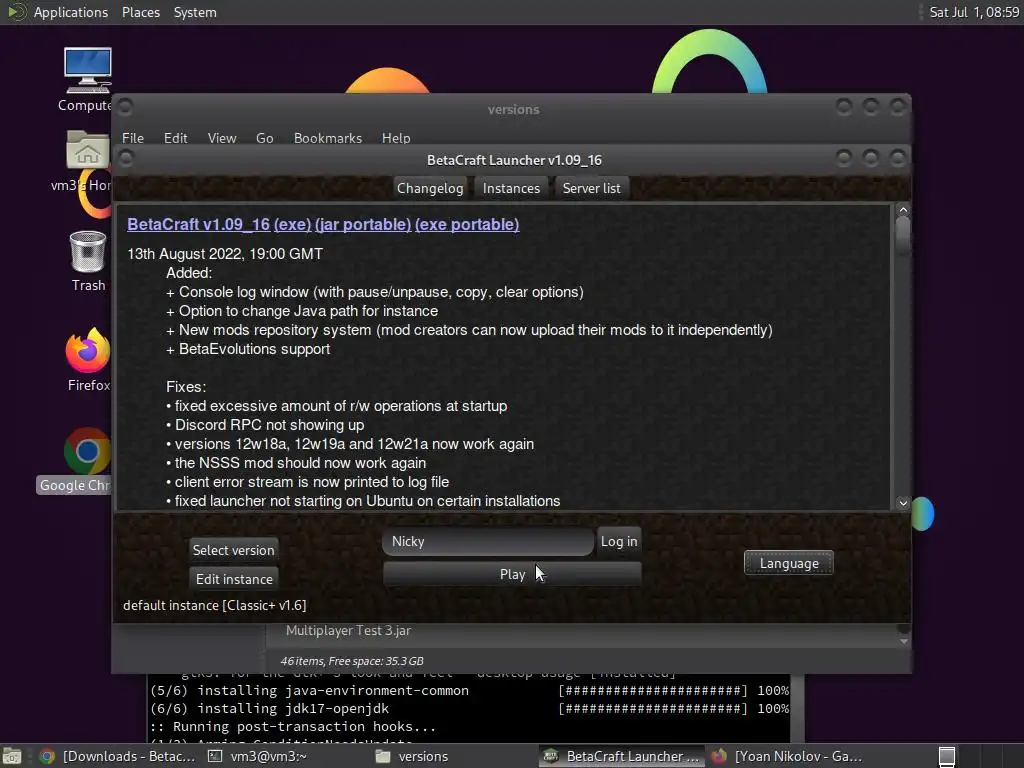The height and width of the screenshot is (768, 1024).
Task: Click the (jar portable) download link
Action: coord(363,224)
